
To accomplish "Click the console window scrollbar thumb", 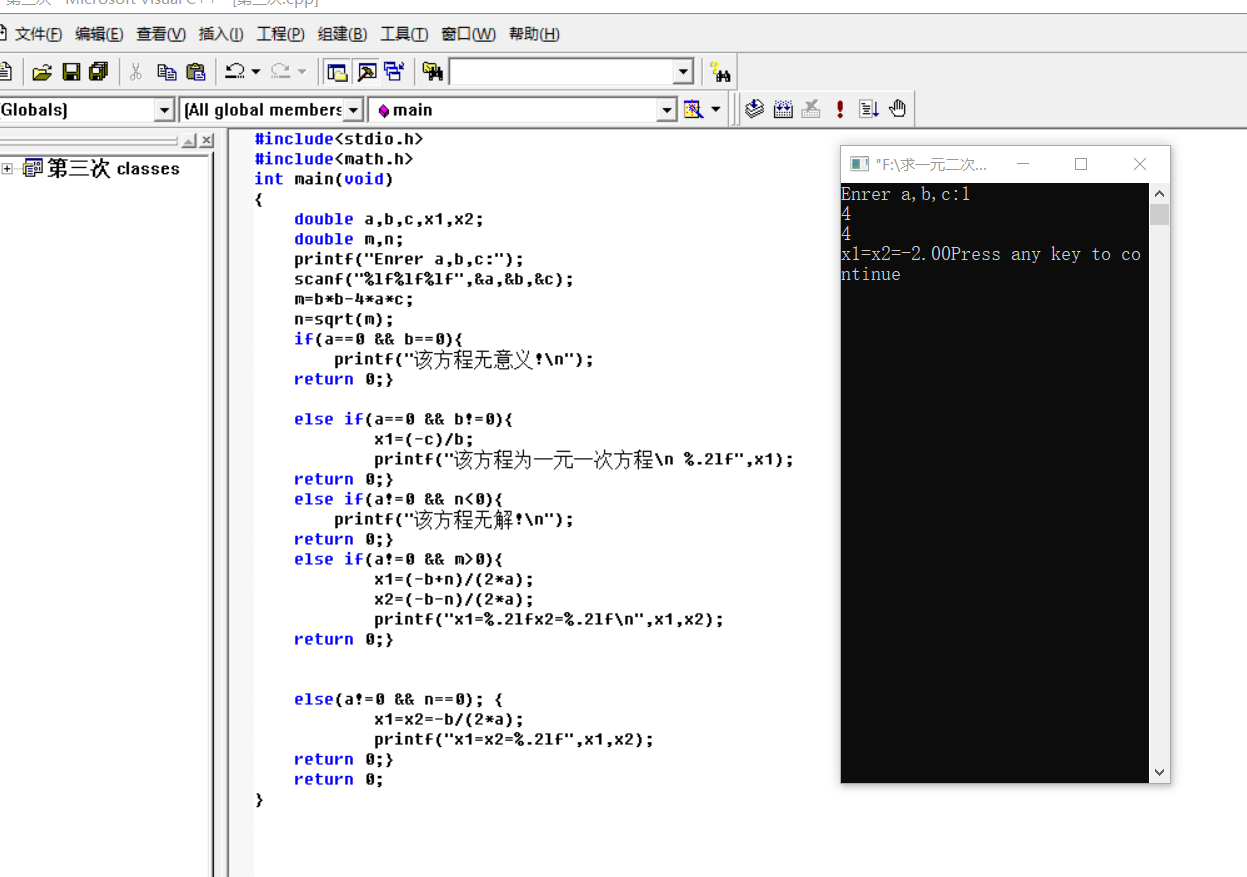I will pos(1159,214).
